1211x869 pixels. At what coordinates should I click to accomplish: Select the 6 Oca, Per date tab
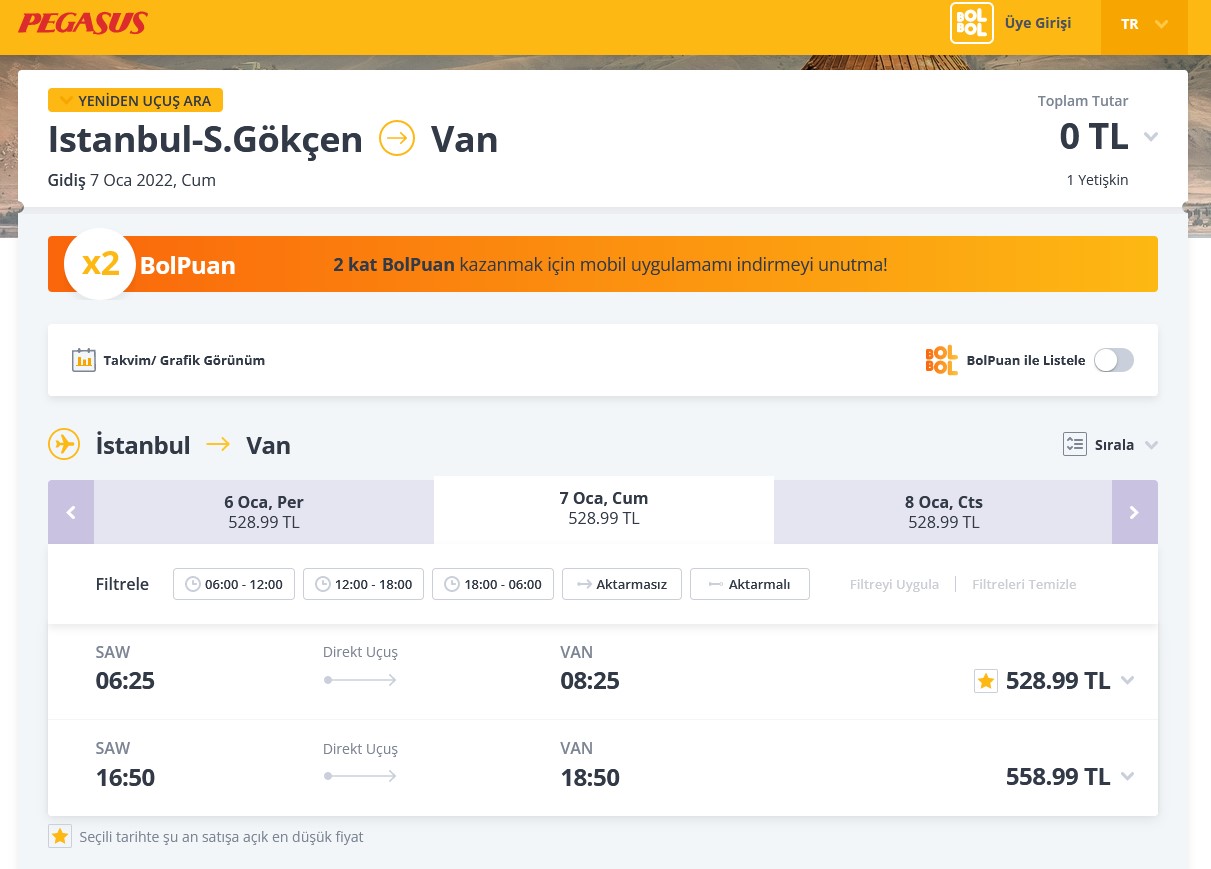[x=264, y=512]
